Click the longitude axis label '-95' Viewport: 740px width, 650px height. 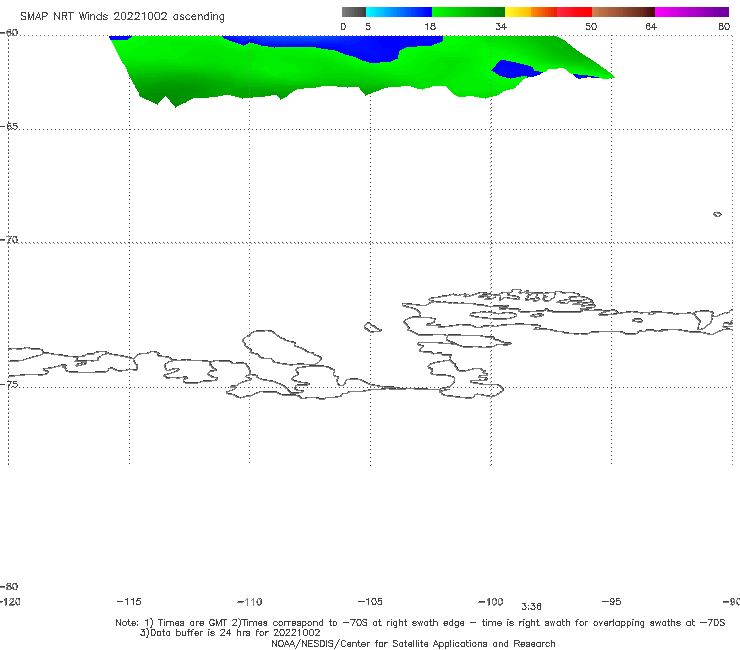pos(612,601)
